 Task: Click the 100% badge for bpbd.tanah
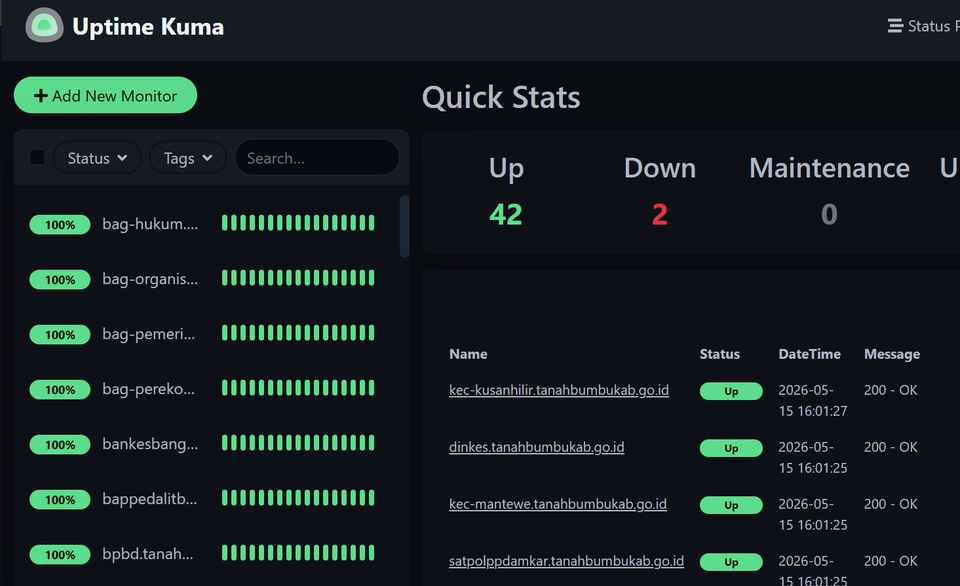60,555
